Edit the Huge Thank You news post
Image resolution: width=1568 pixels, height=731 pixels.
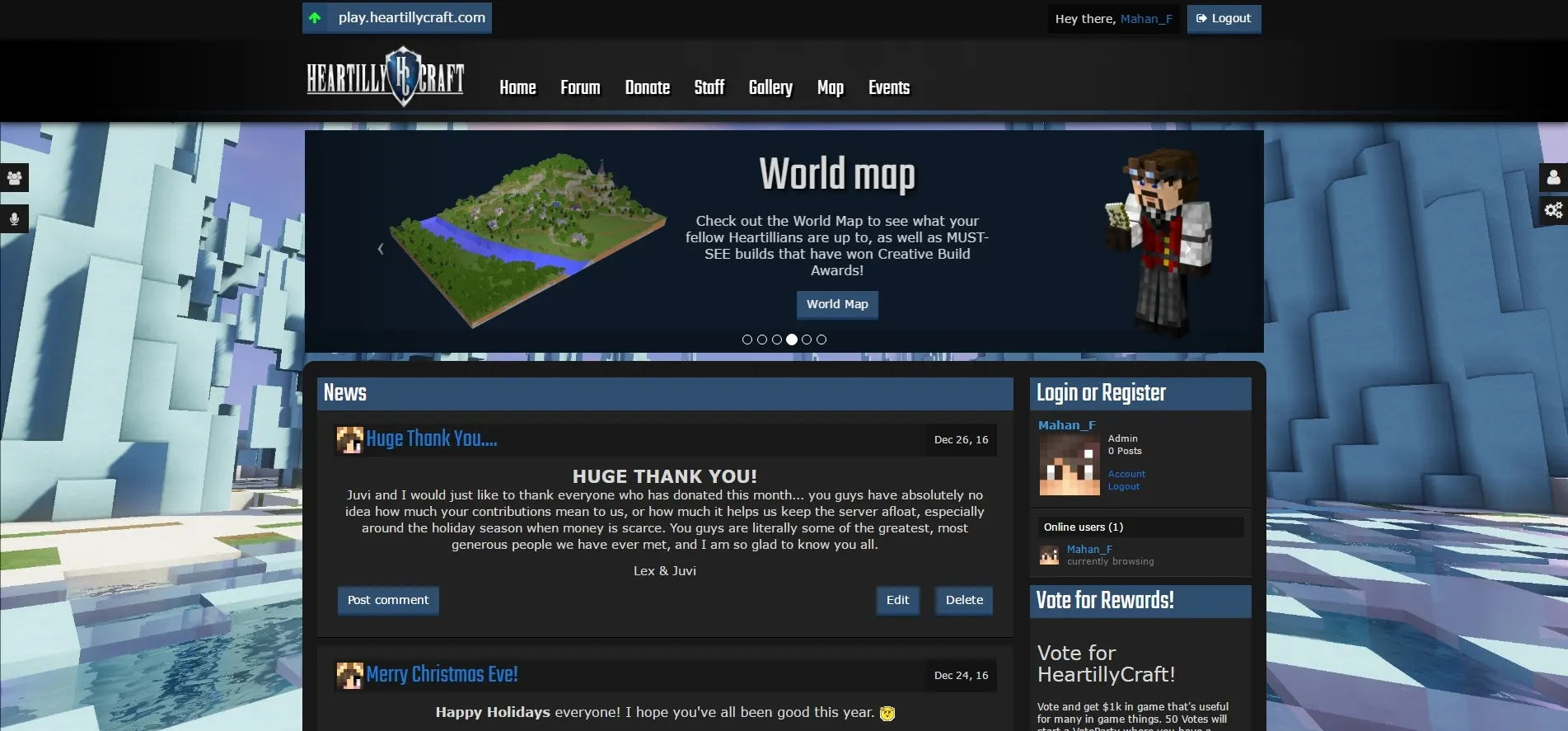click(x=897, y=600)
